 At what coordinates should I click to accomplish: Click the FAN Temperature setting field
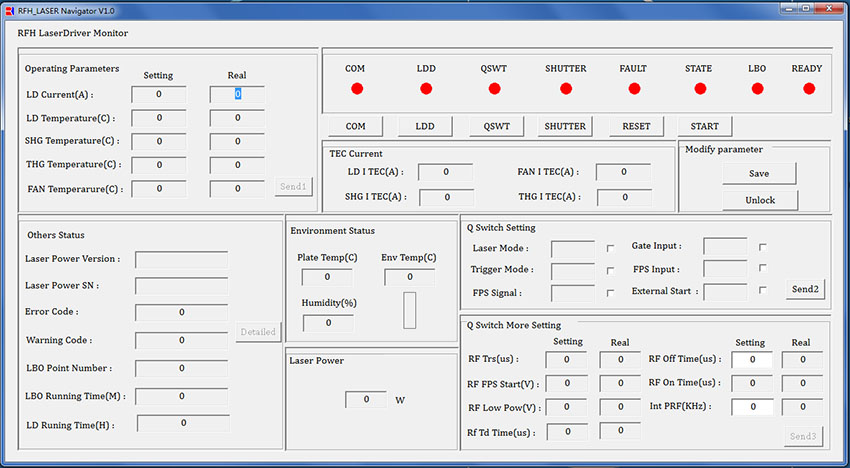158,189
